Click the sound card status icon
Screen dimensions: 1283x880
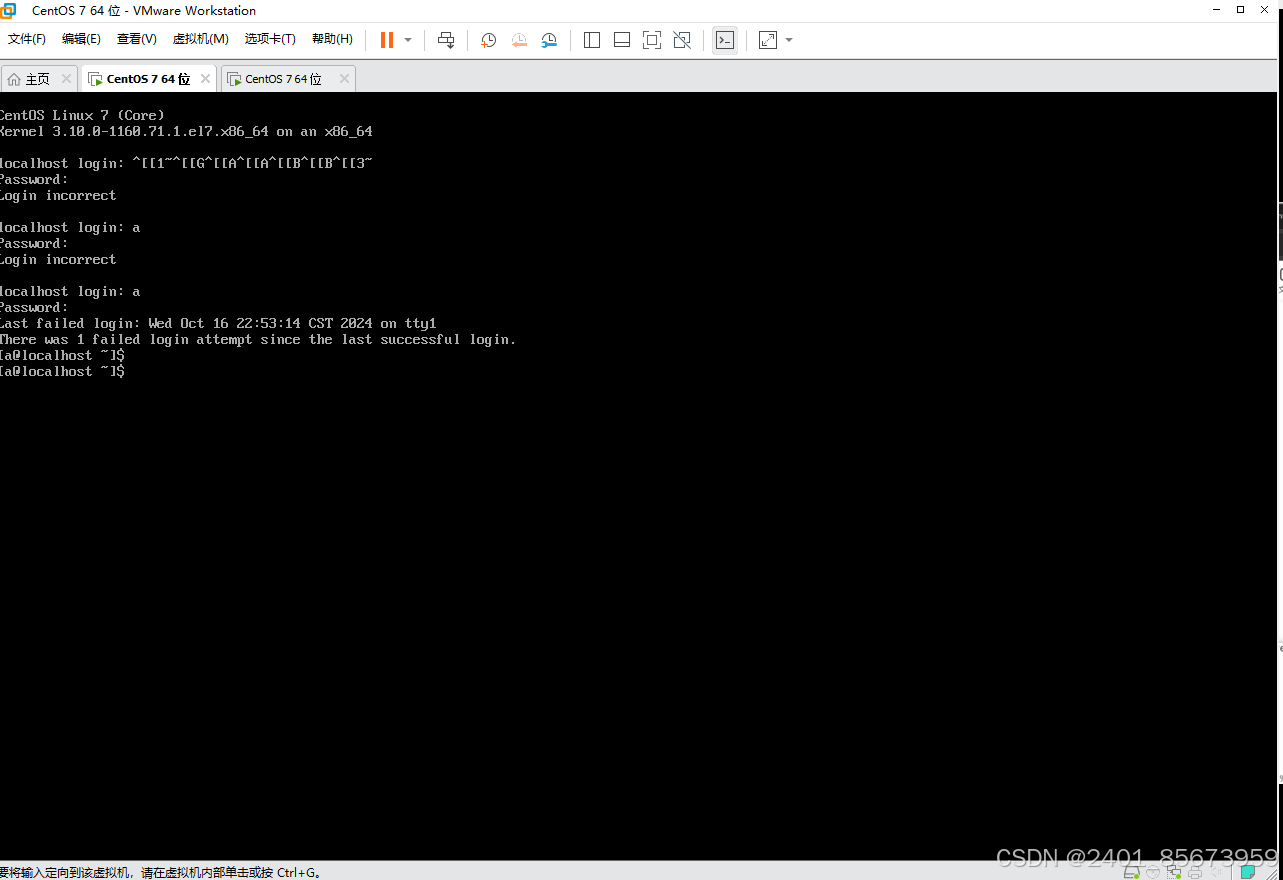[x=1216, y=872]
